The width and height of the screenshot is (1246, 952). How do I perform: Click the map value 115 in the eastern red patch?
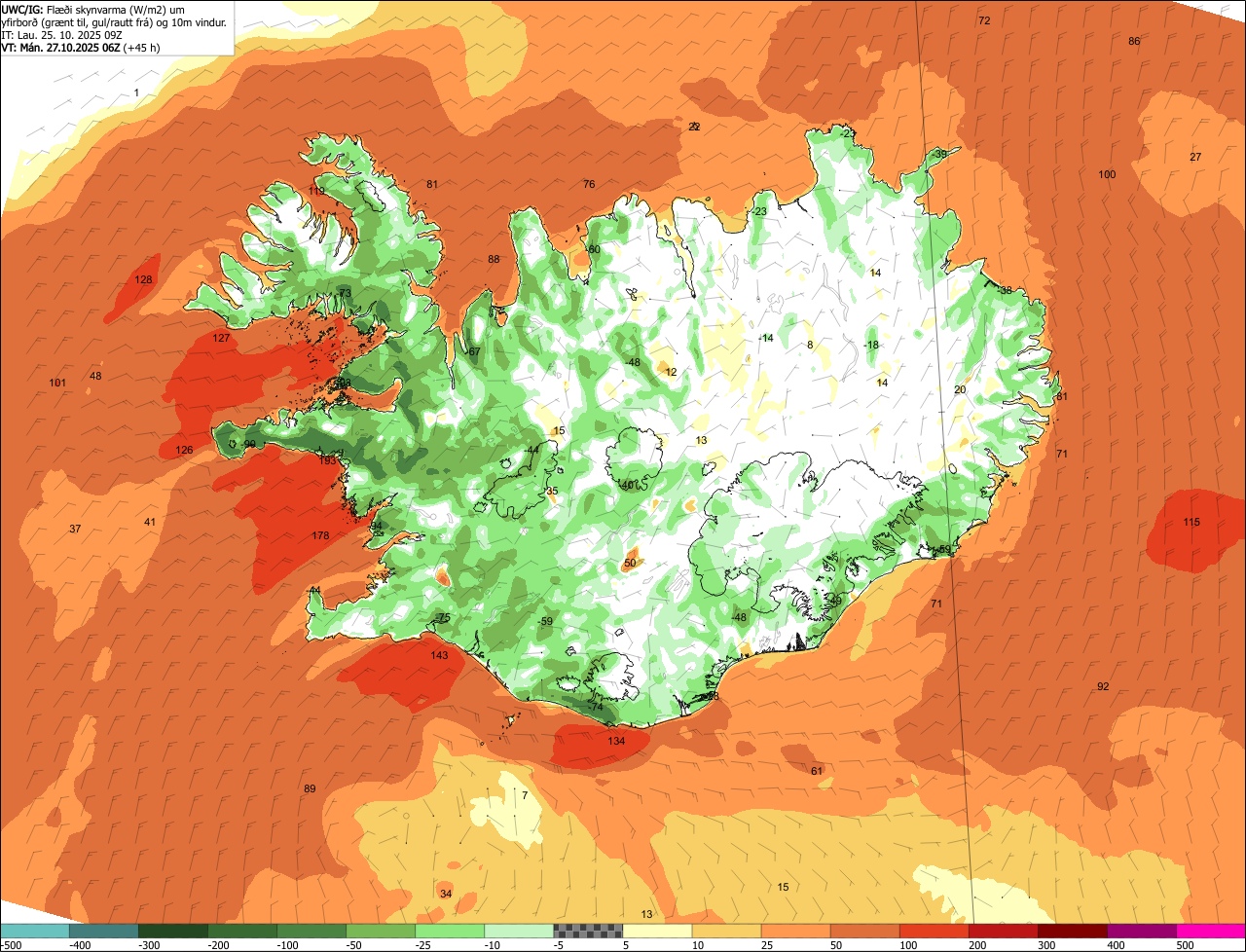(1191, 523)
